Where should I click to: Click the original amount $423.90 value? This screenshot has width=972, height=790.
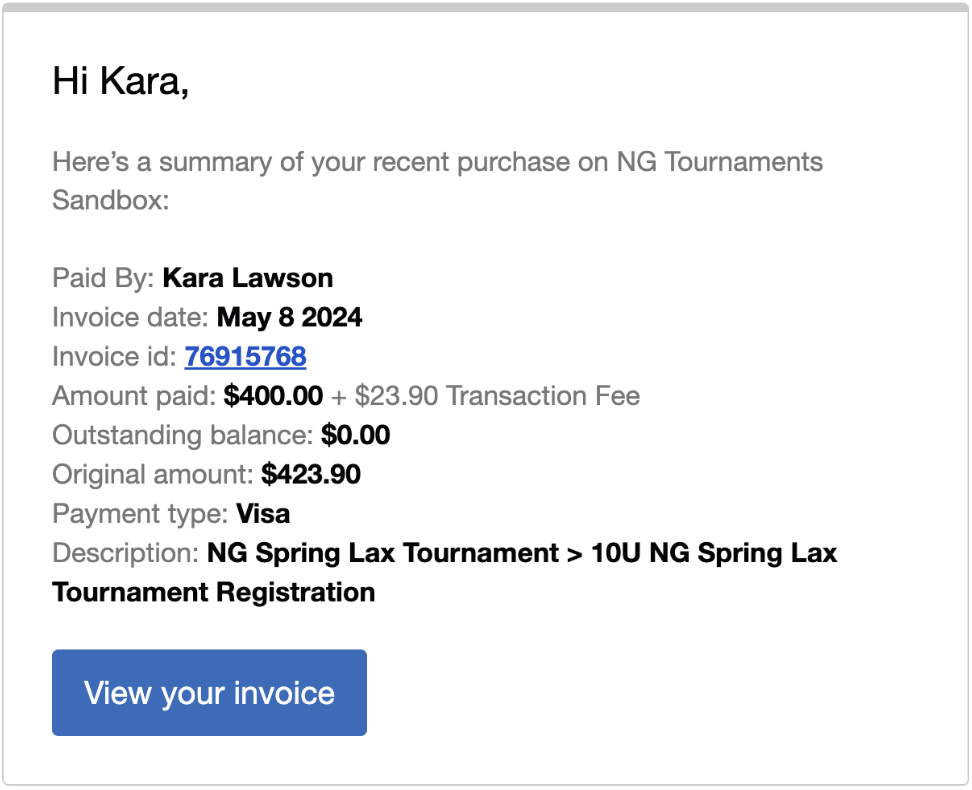pyautogui.click(x=311, y=474)
